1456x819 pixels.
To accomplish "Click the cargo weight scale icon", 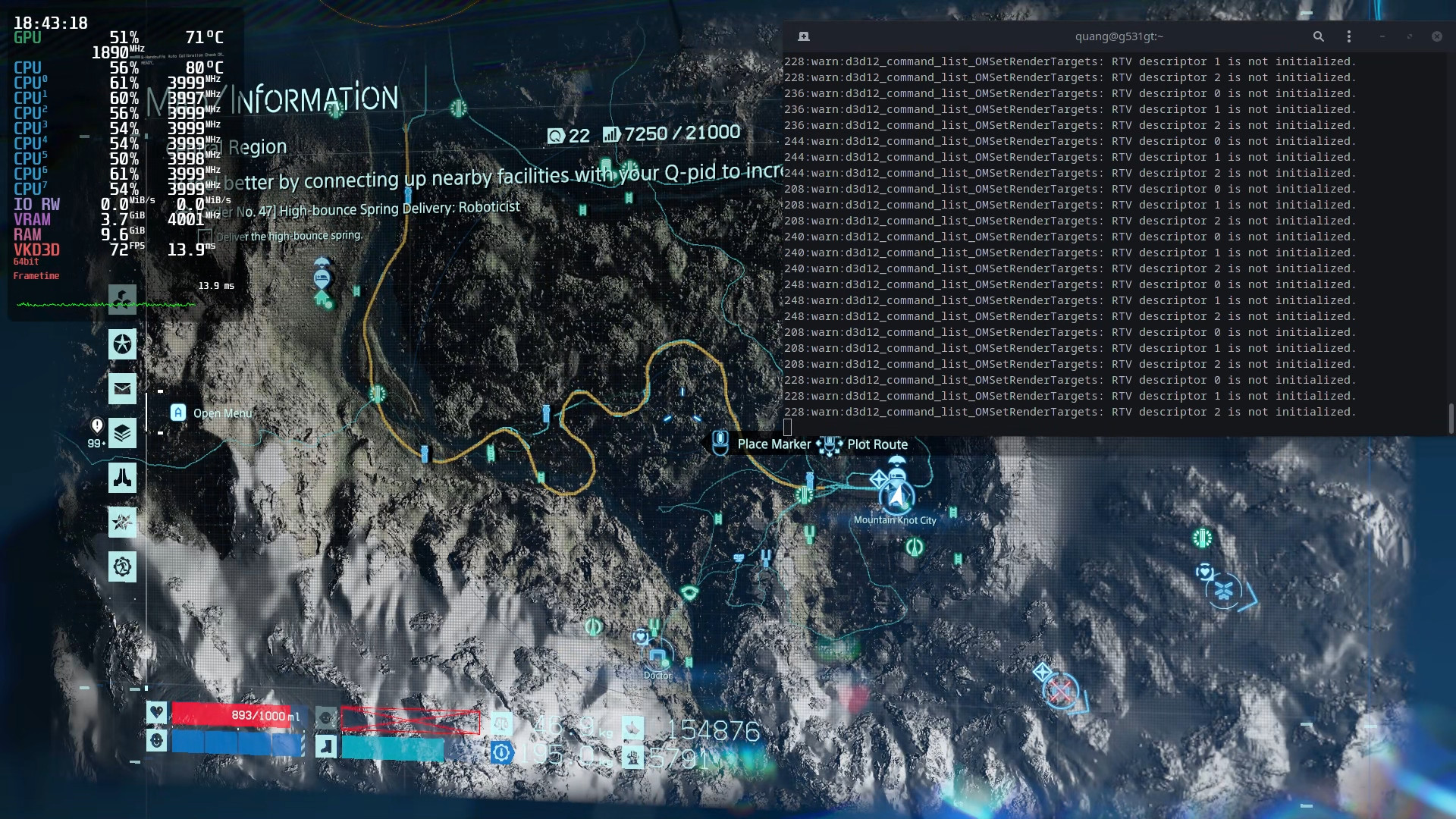I will coord(501,723).
